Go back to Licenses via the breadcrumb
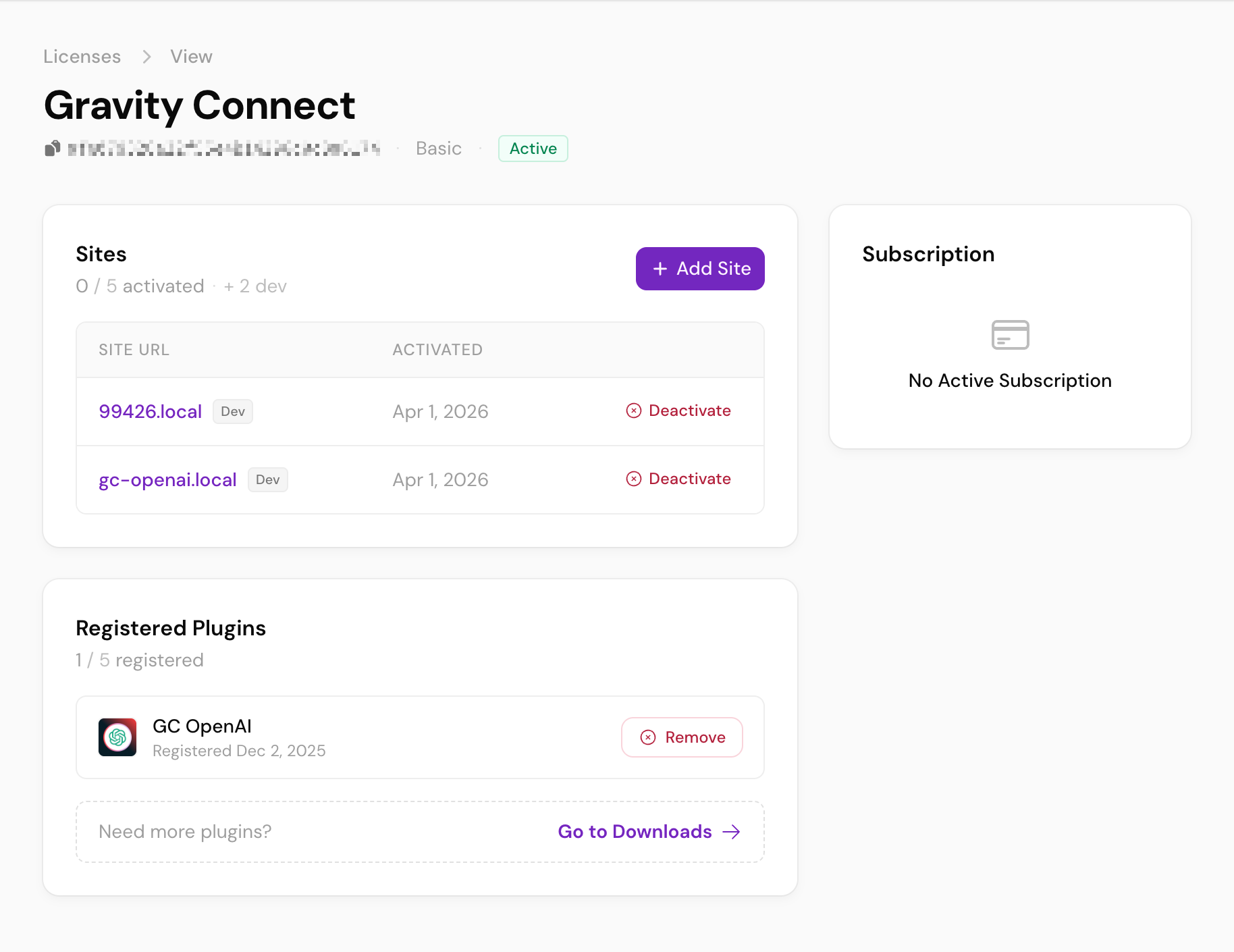1234x952 pixels. (x=82, y=57)
